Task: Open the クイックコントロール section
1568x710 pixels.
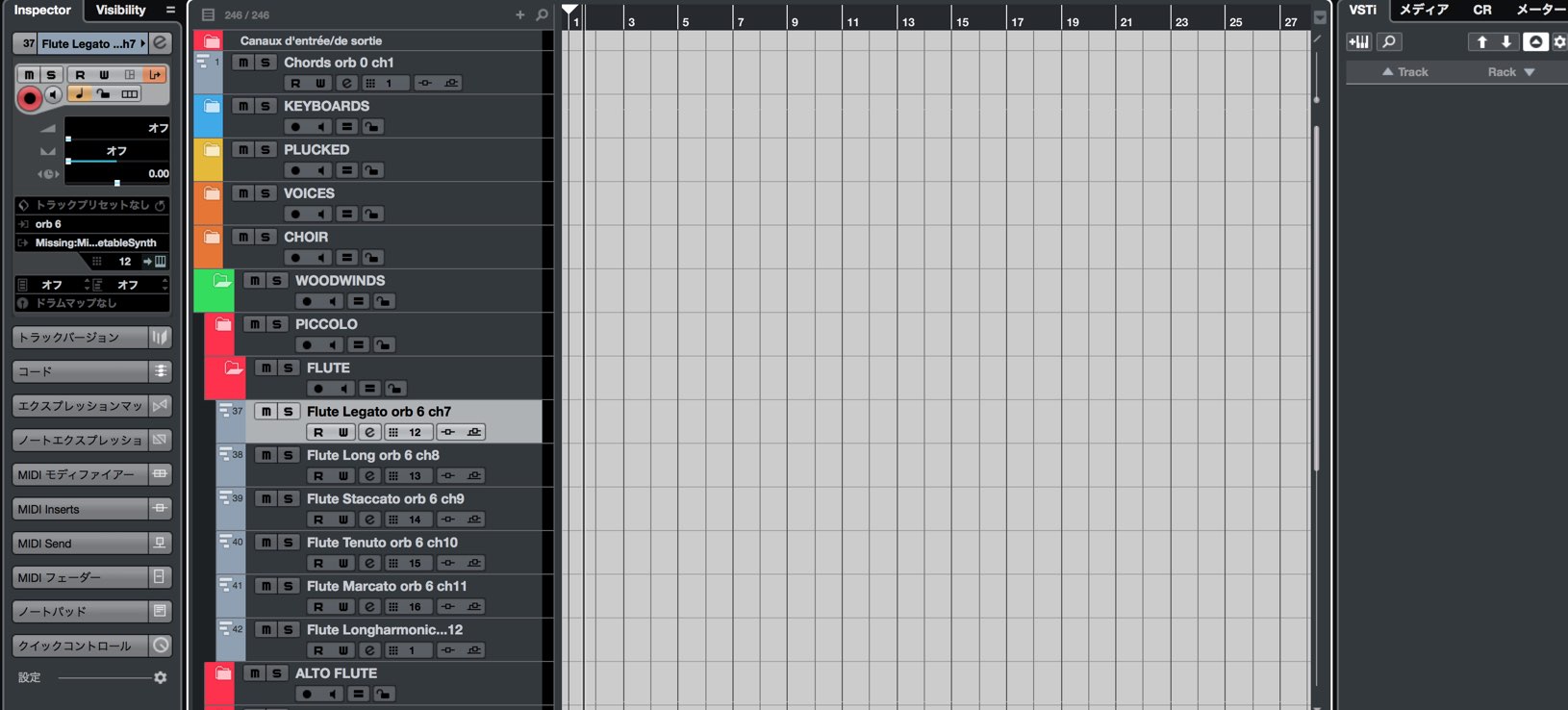Action: [x=92, y=646]
